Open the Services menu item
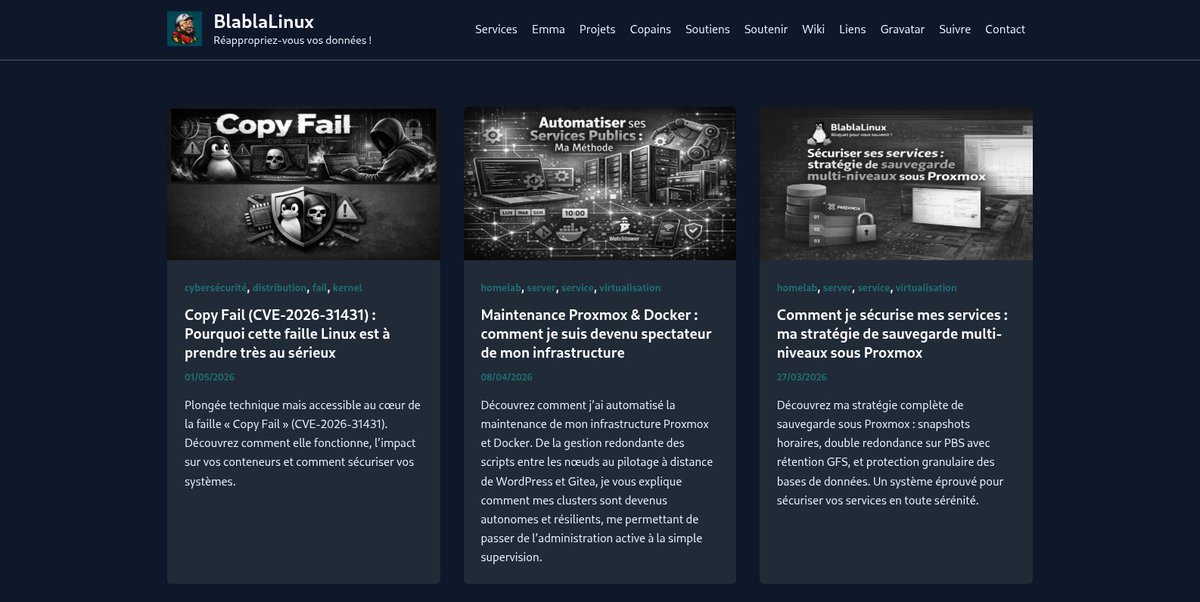Viewport: 1200px width, 602px height. (496, 29)
